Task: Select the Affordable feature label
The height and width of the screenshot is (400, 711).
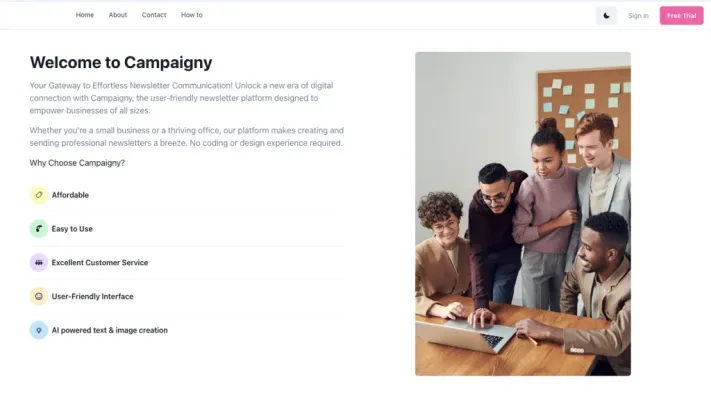Action: 70,195
